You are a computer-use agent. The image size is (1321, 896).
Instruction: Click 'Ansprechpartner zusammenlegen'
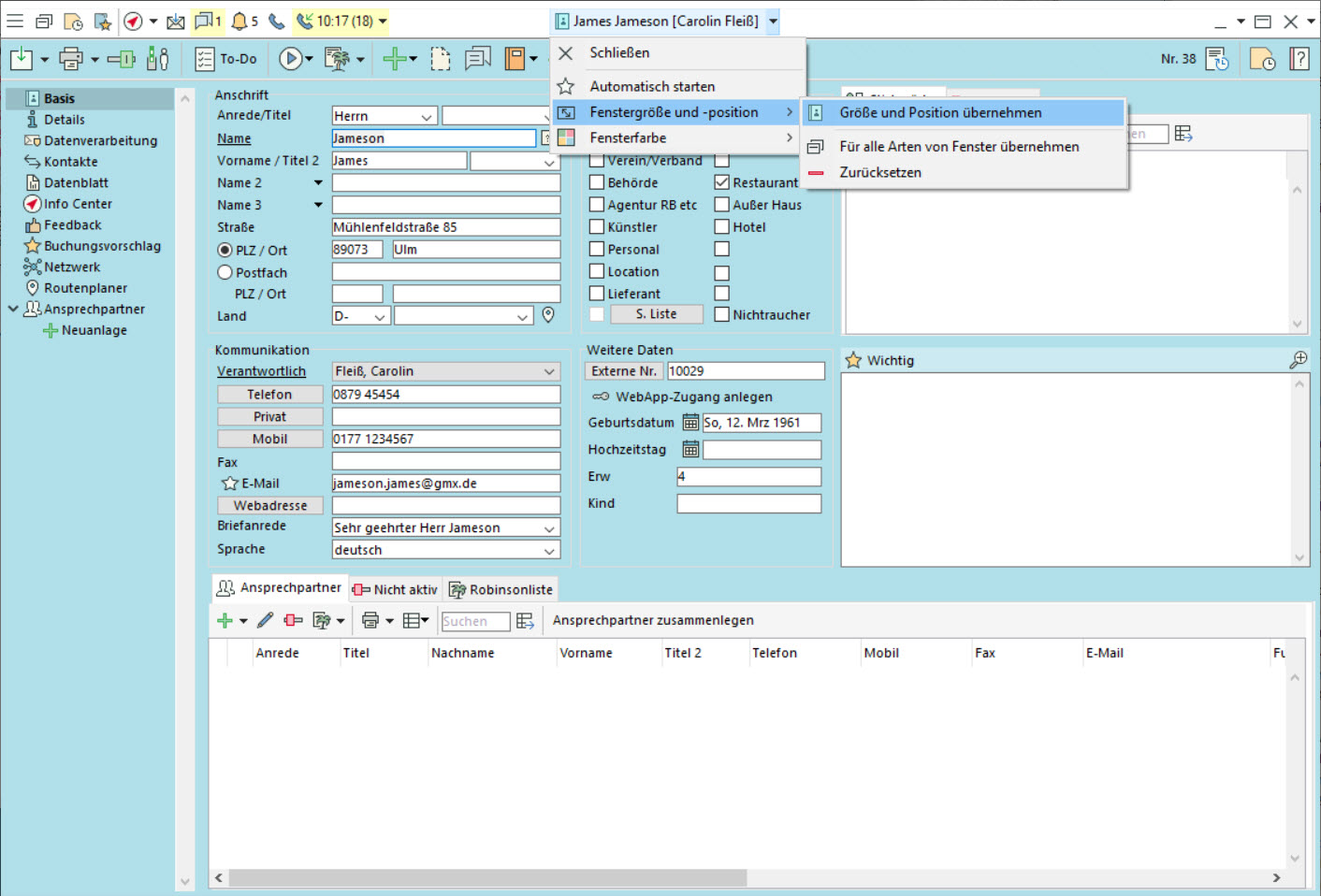[x=653, y=620]
